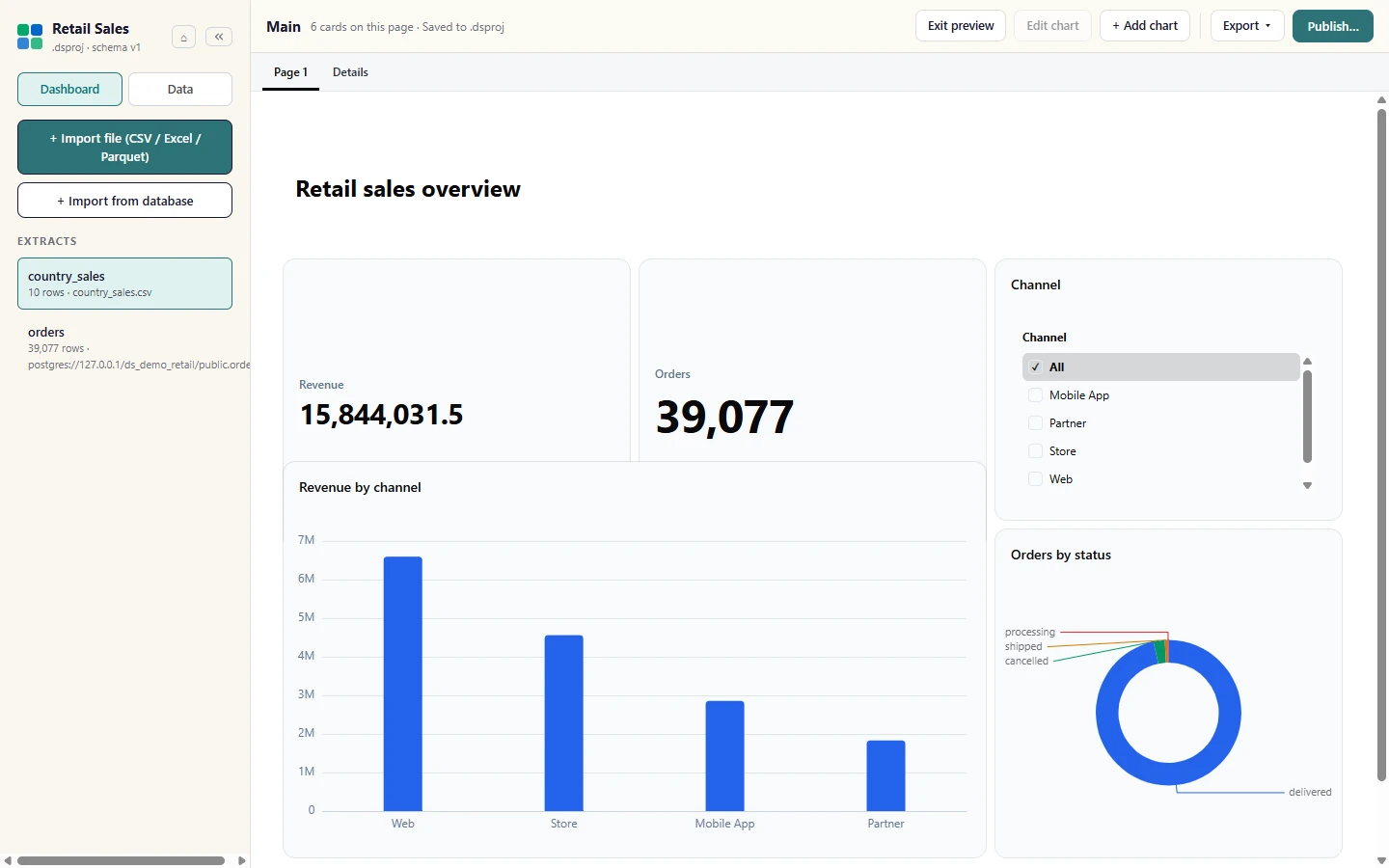1389x868 pixels.
Task: Check the Web channel checkbox
Action: 1035,479
